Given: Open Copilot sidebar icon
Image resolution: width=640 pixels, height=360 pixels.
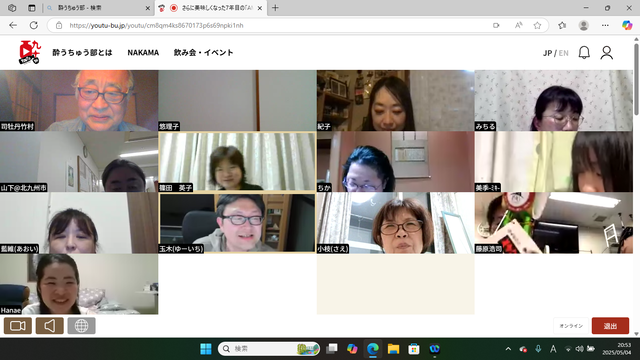Looking at the screenshot, I should pyautogui.click(x=627, y=25).
